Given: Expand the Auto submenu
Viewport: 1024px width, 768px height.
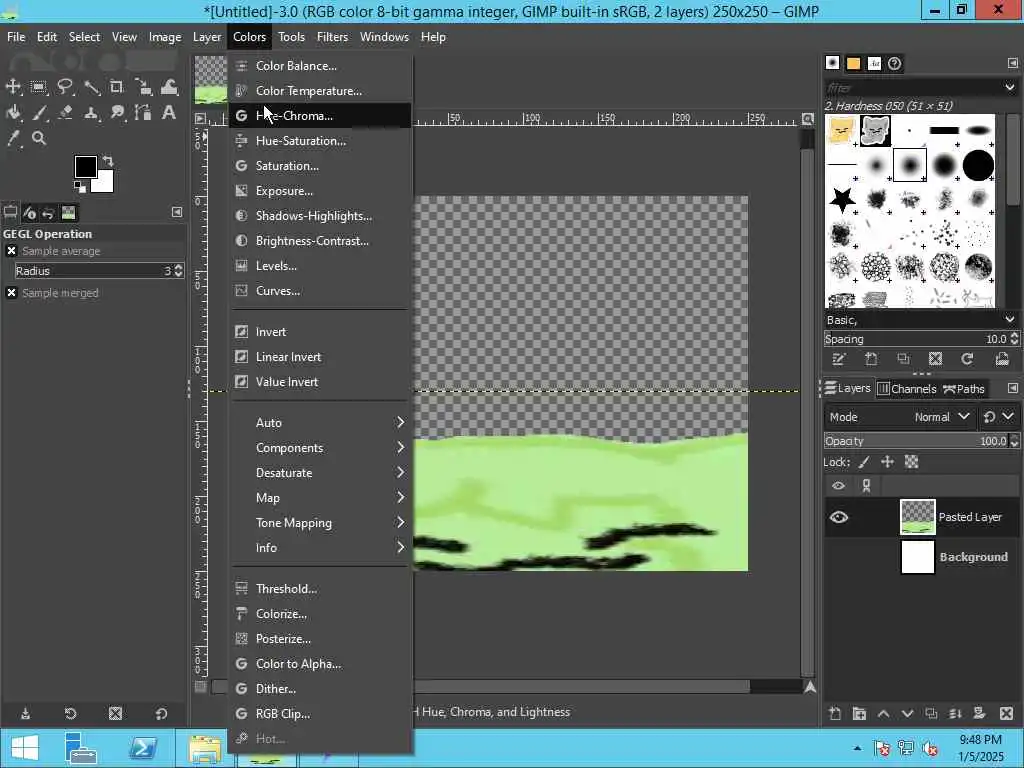Looking at the screenshot, I should [320, 423].
